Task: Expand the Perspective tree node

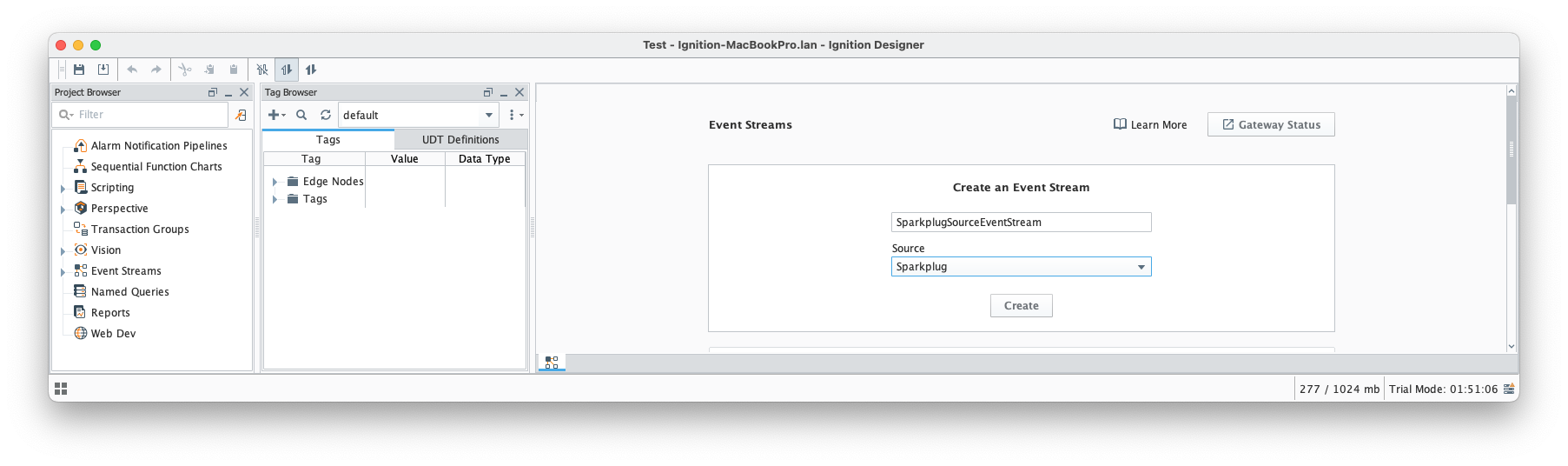Action: (63, 210)
